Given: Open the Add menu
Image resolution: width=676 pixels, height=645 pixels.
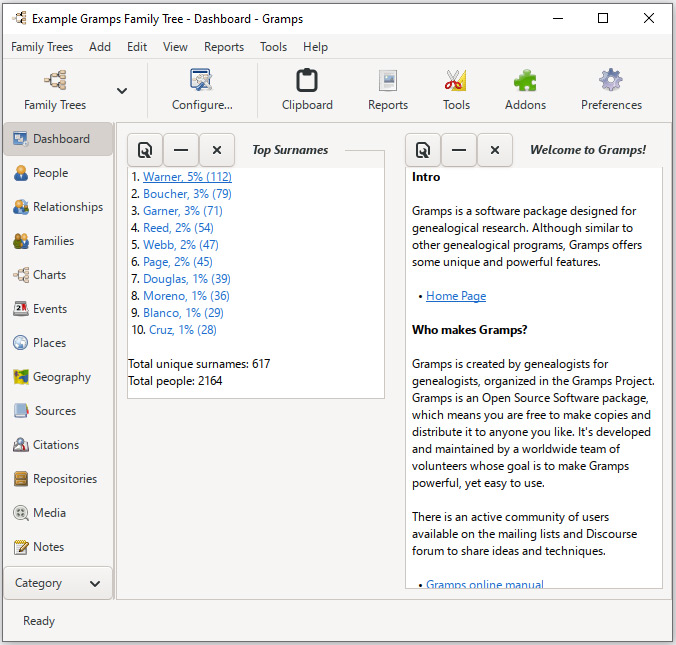Looking at the screenshot, I should [100, 47].
